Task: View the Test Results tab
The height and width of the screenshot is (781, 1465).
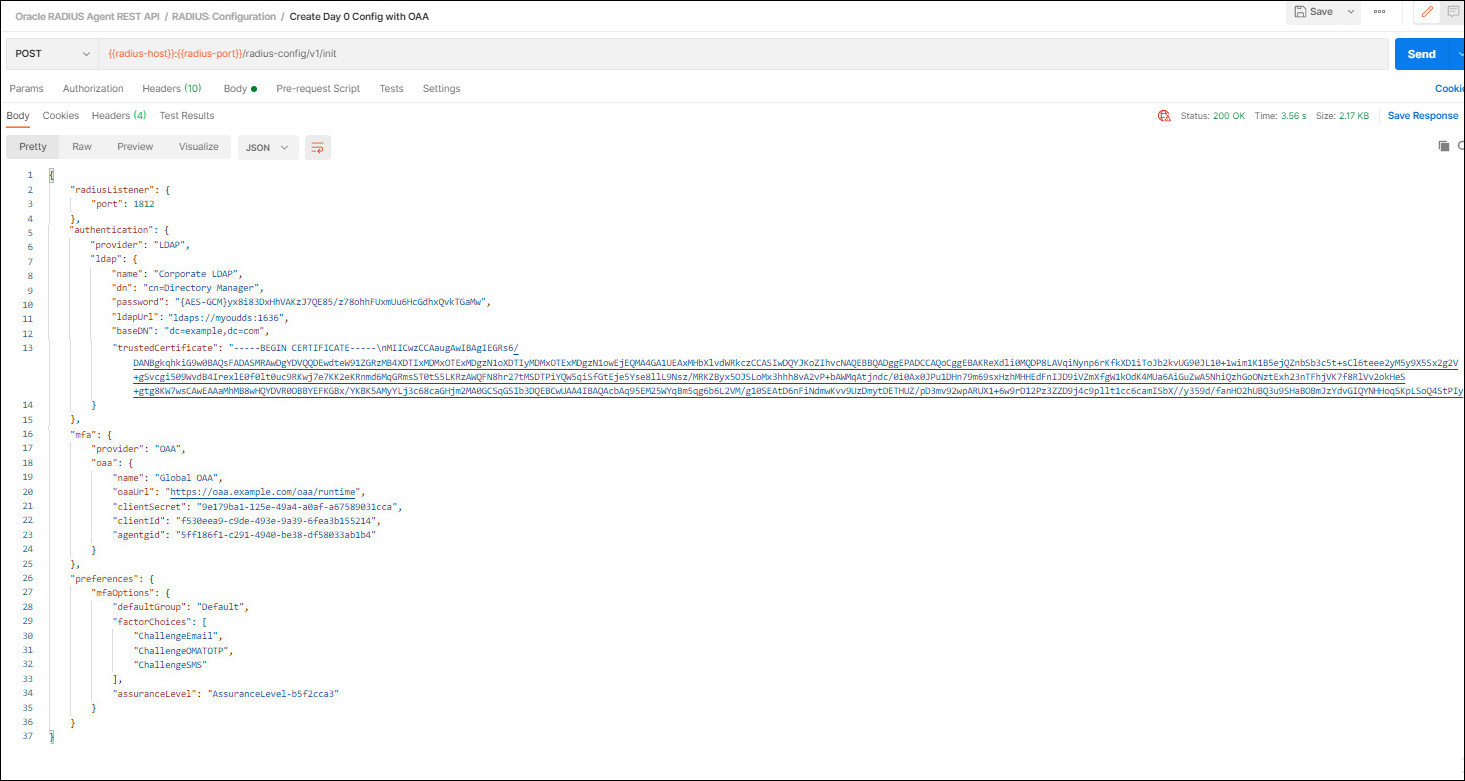Action: point(187,116)
